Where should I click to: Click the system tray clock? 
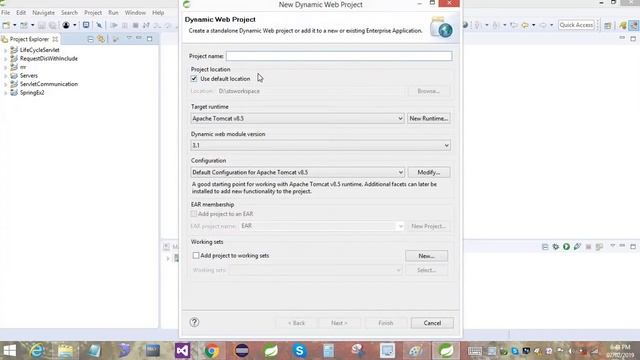[x=620, y=351]
